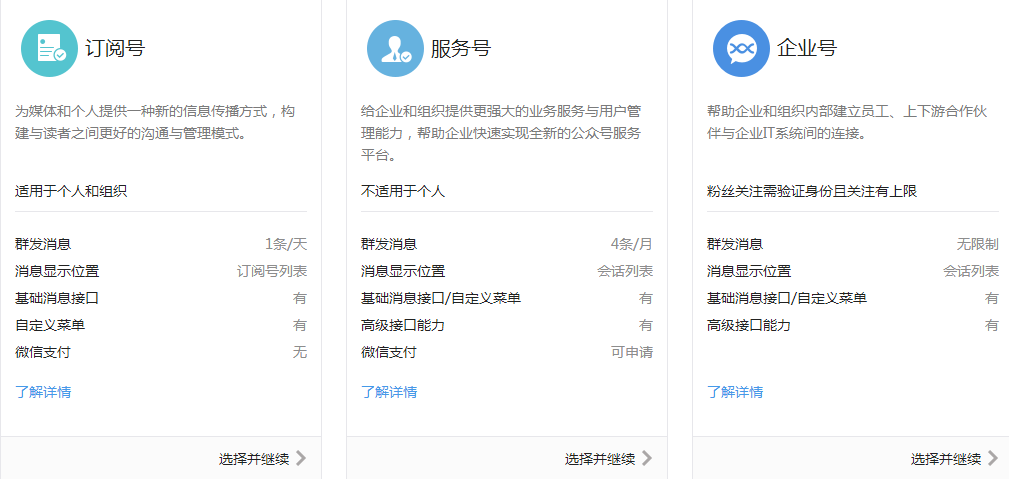
Task: Click 会话列表 value in 企业号 card
Action: click(971, 271)
